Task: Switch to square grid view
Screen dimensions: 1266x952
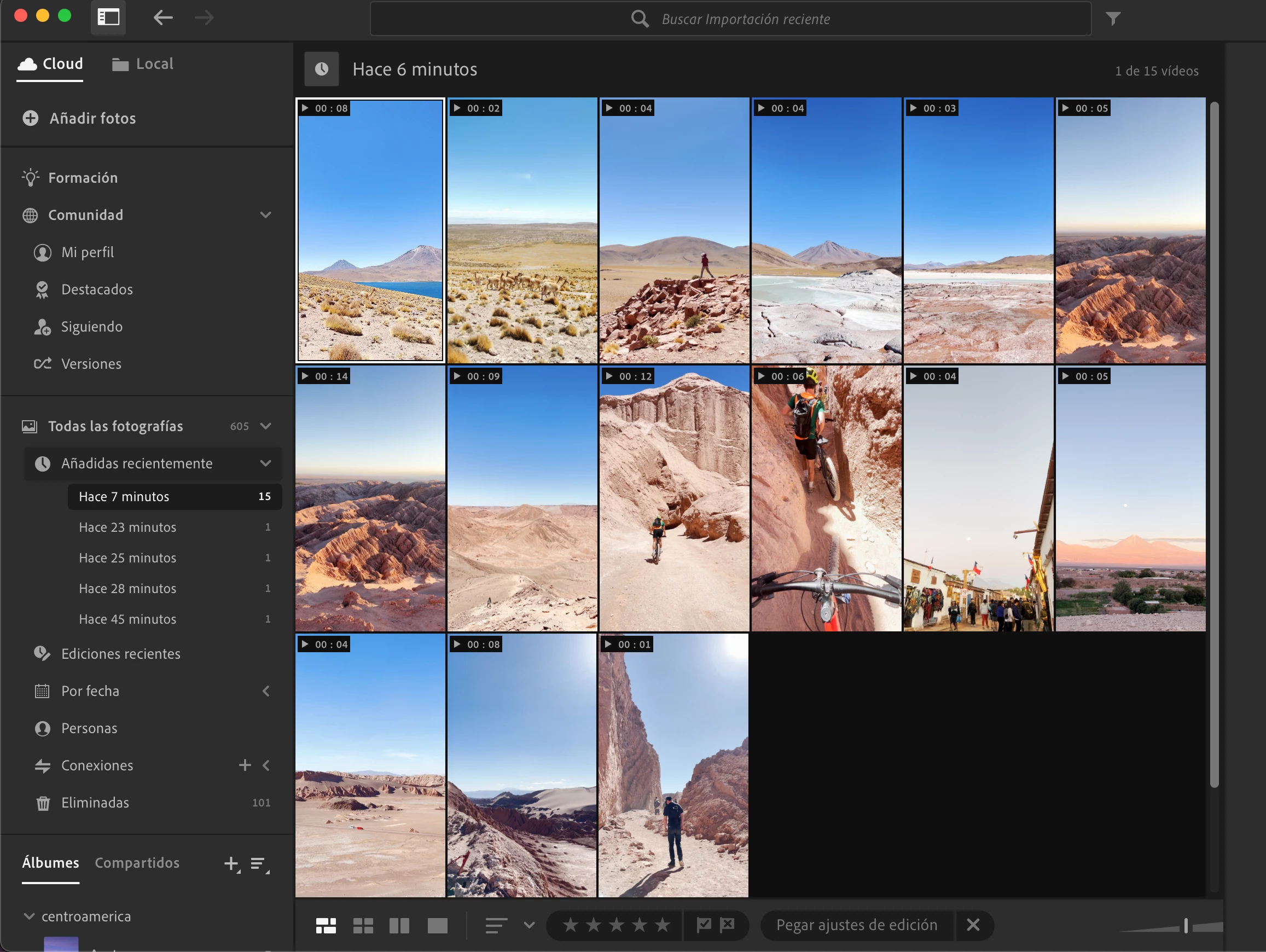Action: pyautogui.click(x=363, y=926)
